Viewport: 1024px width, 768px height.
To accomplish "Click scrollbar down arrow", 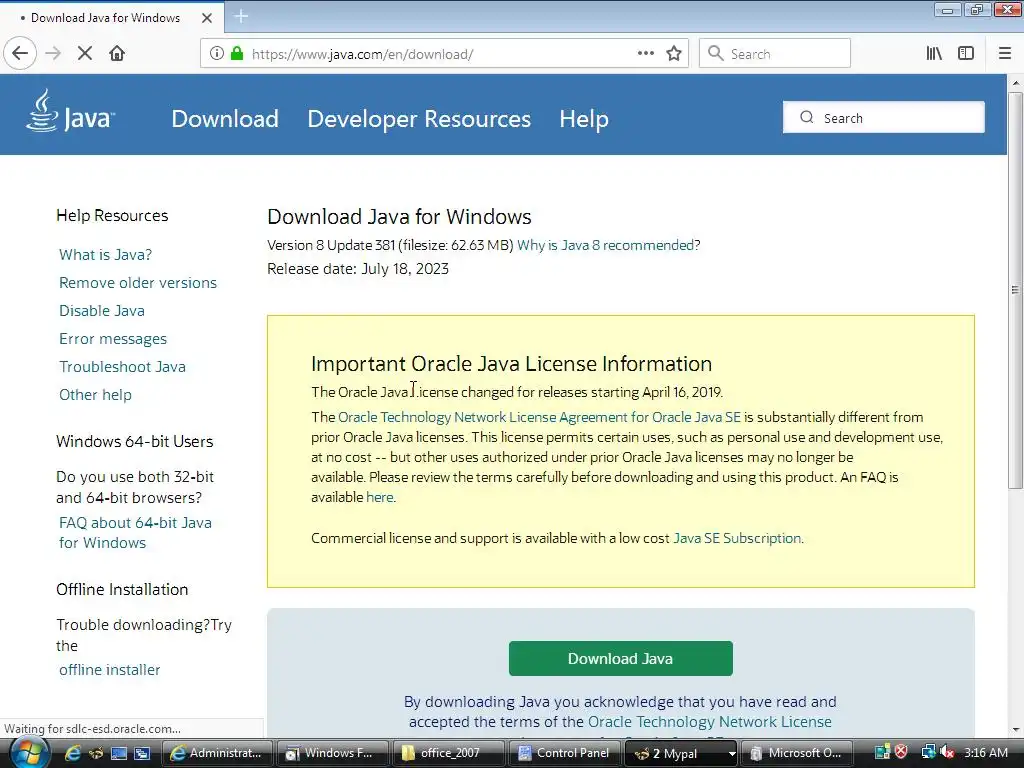I will pos(1015,729).
